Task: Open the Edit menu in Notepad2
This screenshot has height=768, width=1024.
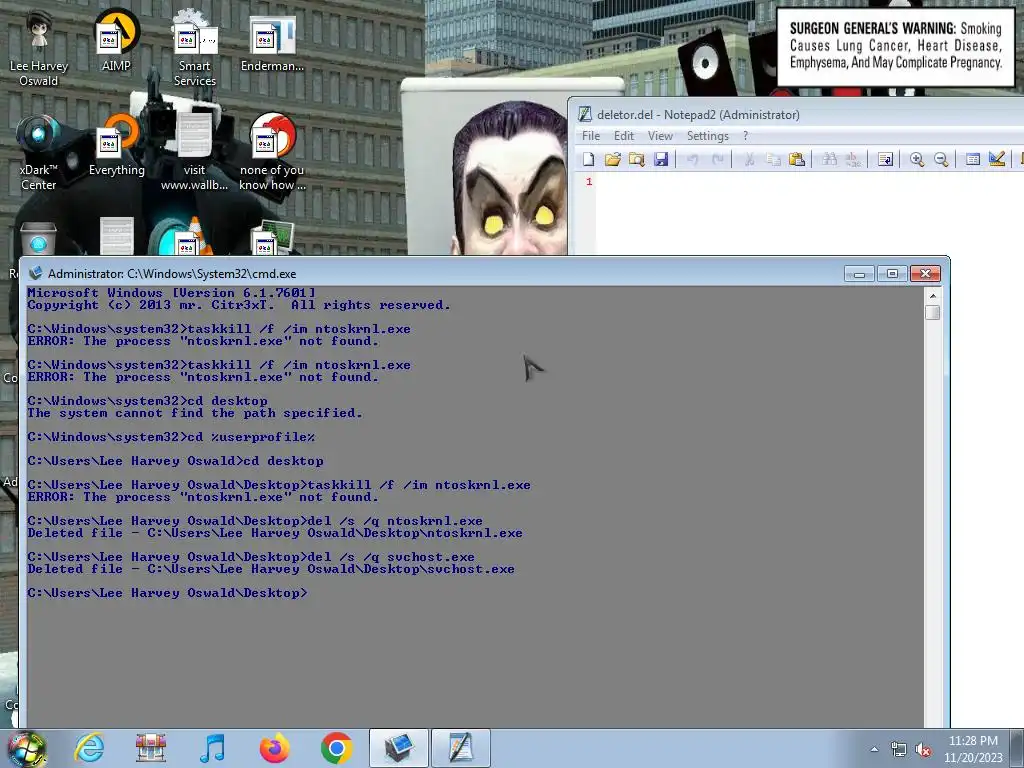Action: 624,136
